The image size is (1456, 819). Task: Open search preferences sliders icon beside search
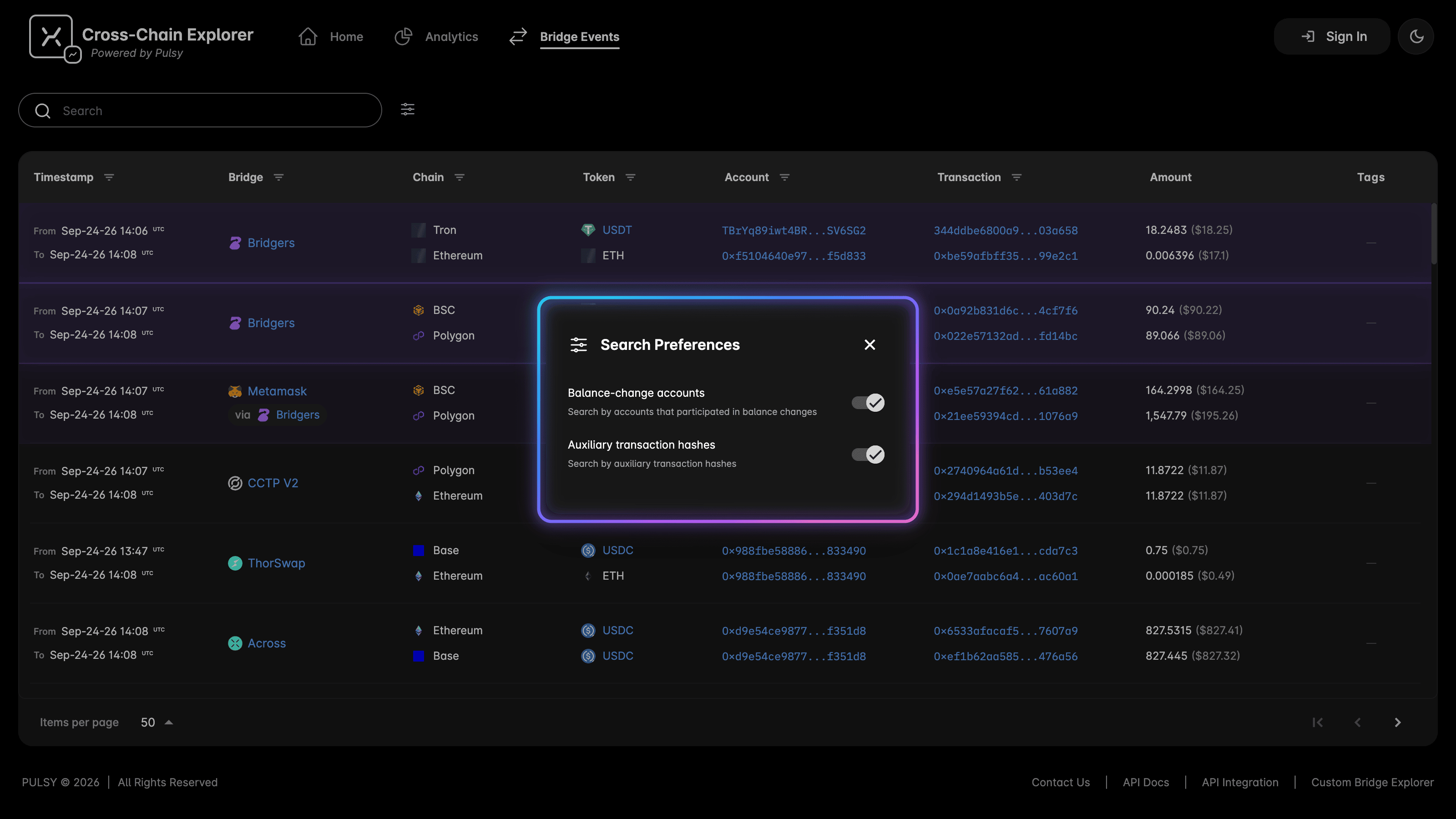[408, 109]
